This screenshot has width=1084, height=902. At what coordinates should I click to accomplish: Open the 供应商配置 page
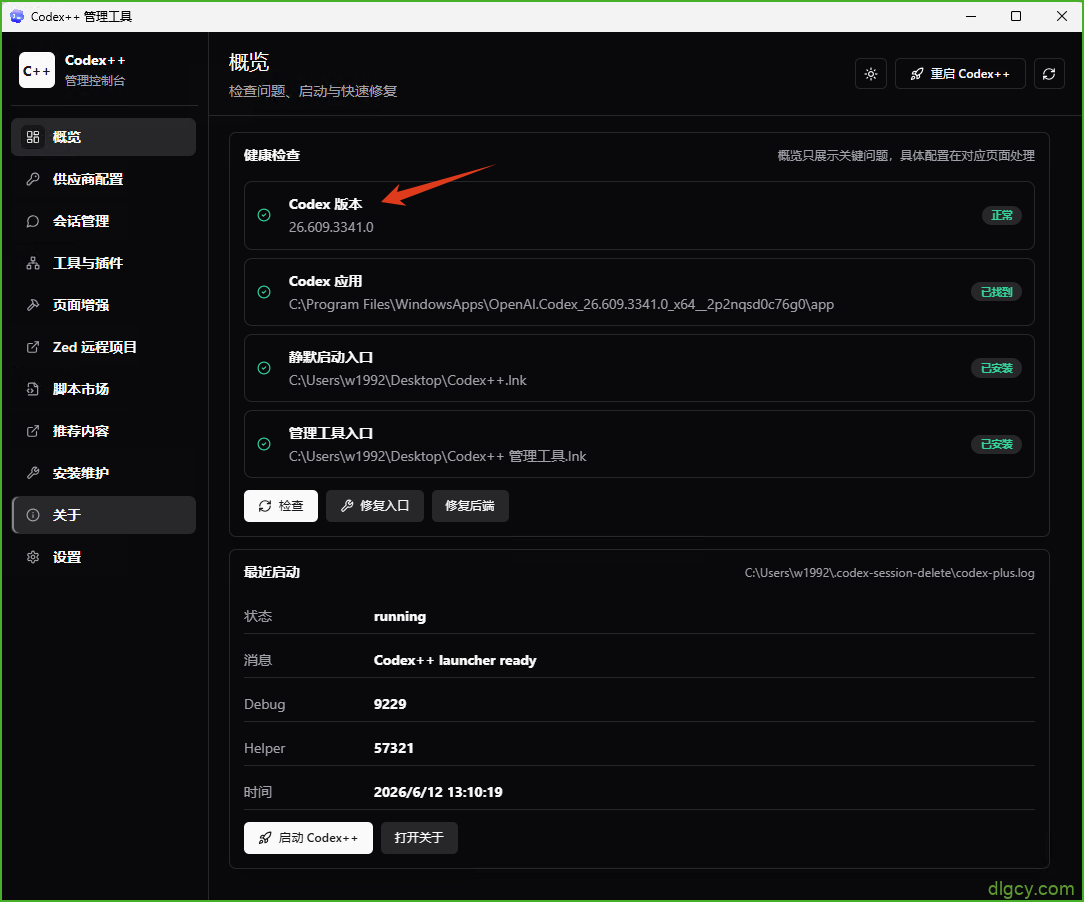point(104,179)
